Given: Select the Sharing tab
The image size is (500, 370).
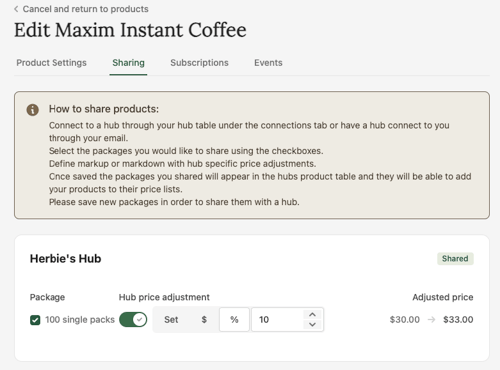Looking at the screenshot, I should point(128,63).
